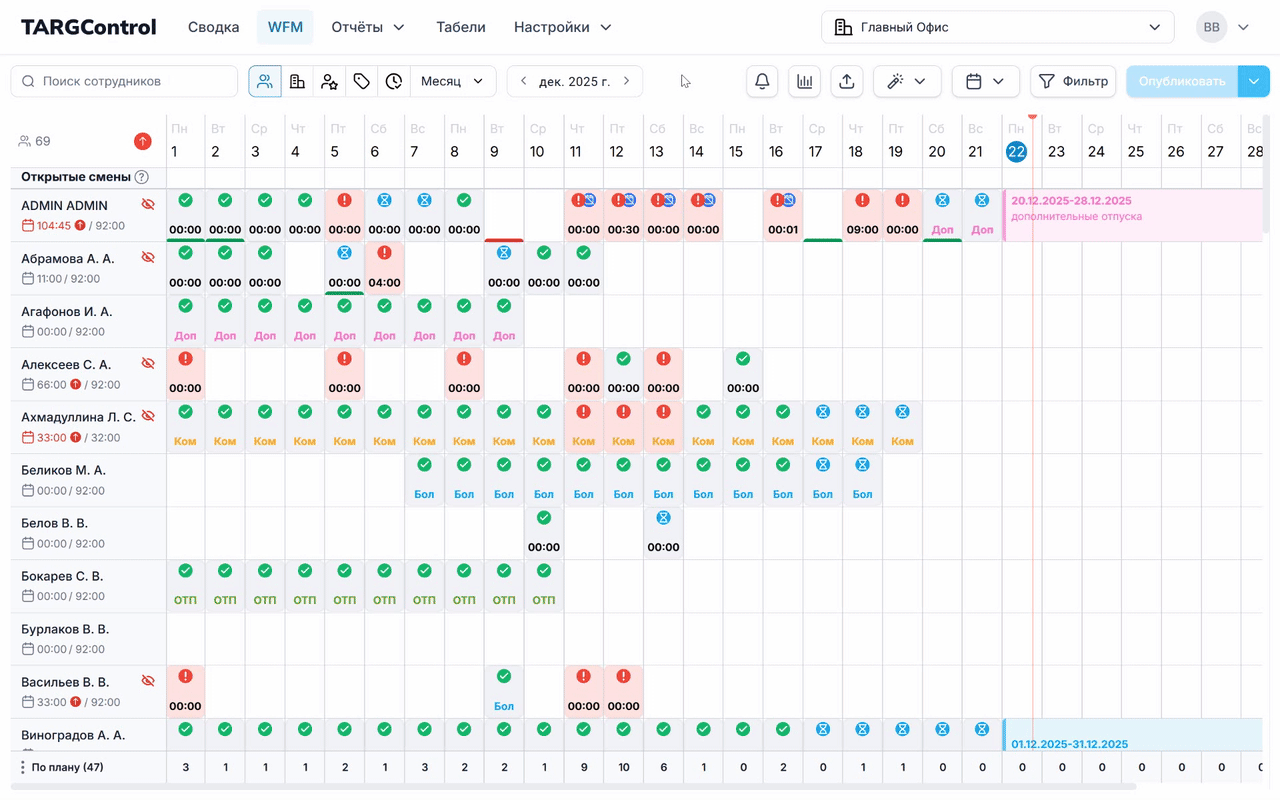Toggle visibility eye for Абрамова А. А.
Viewport: 1280px width, 800px height.
pos(148,258)
